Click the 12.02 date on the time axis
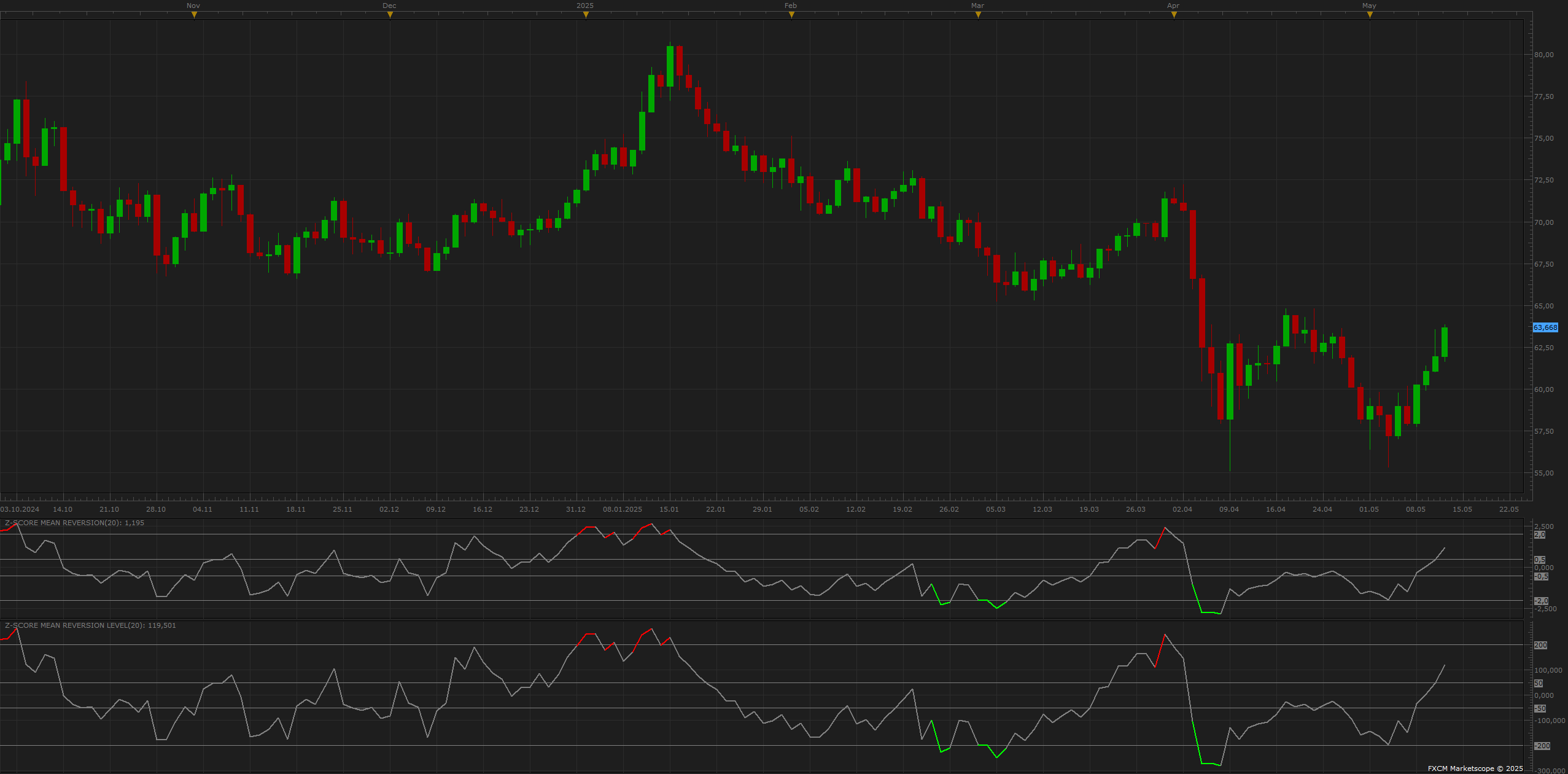 point(856,509)
